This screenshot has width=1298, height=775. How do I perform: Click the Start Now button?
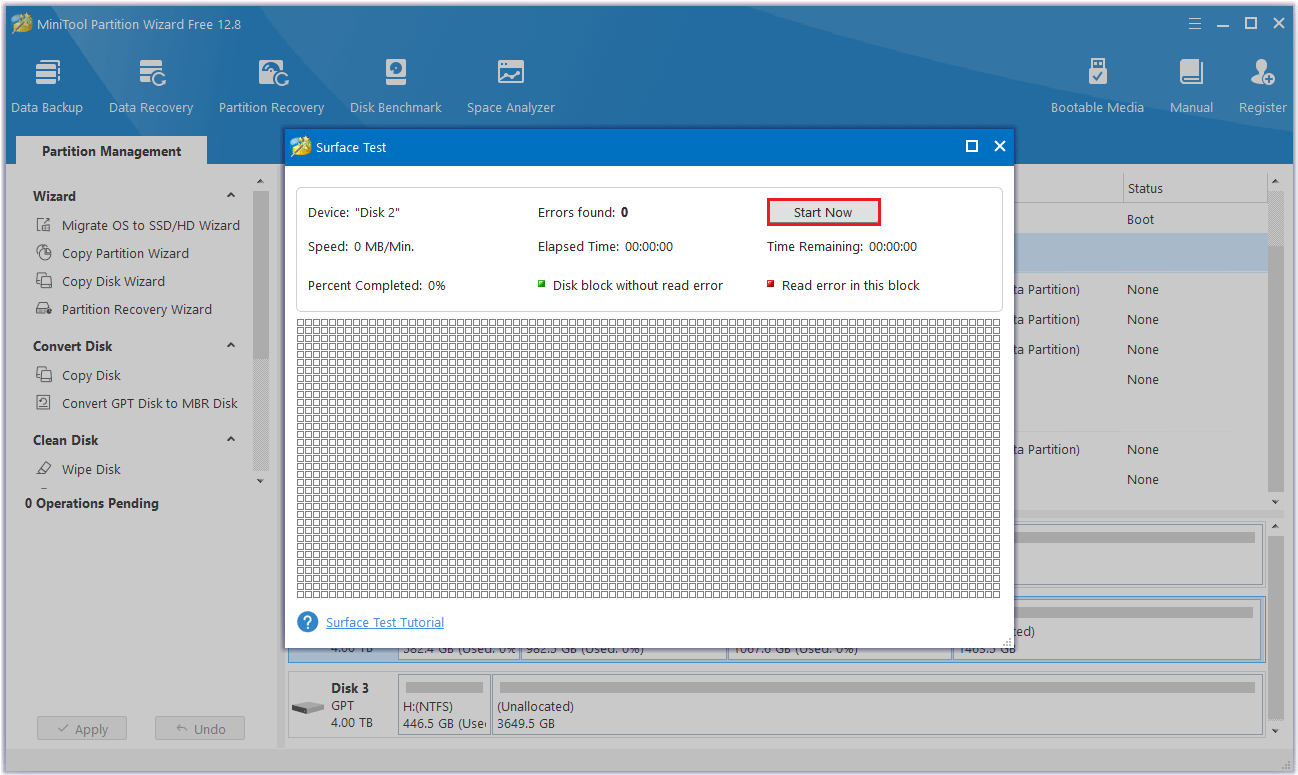tap(823, 212)
